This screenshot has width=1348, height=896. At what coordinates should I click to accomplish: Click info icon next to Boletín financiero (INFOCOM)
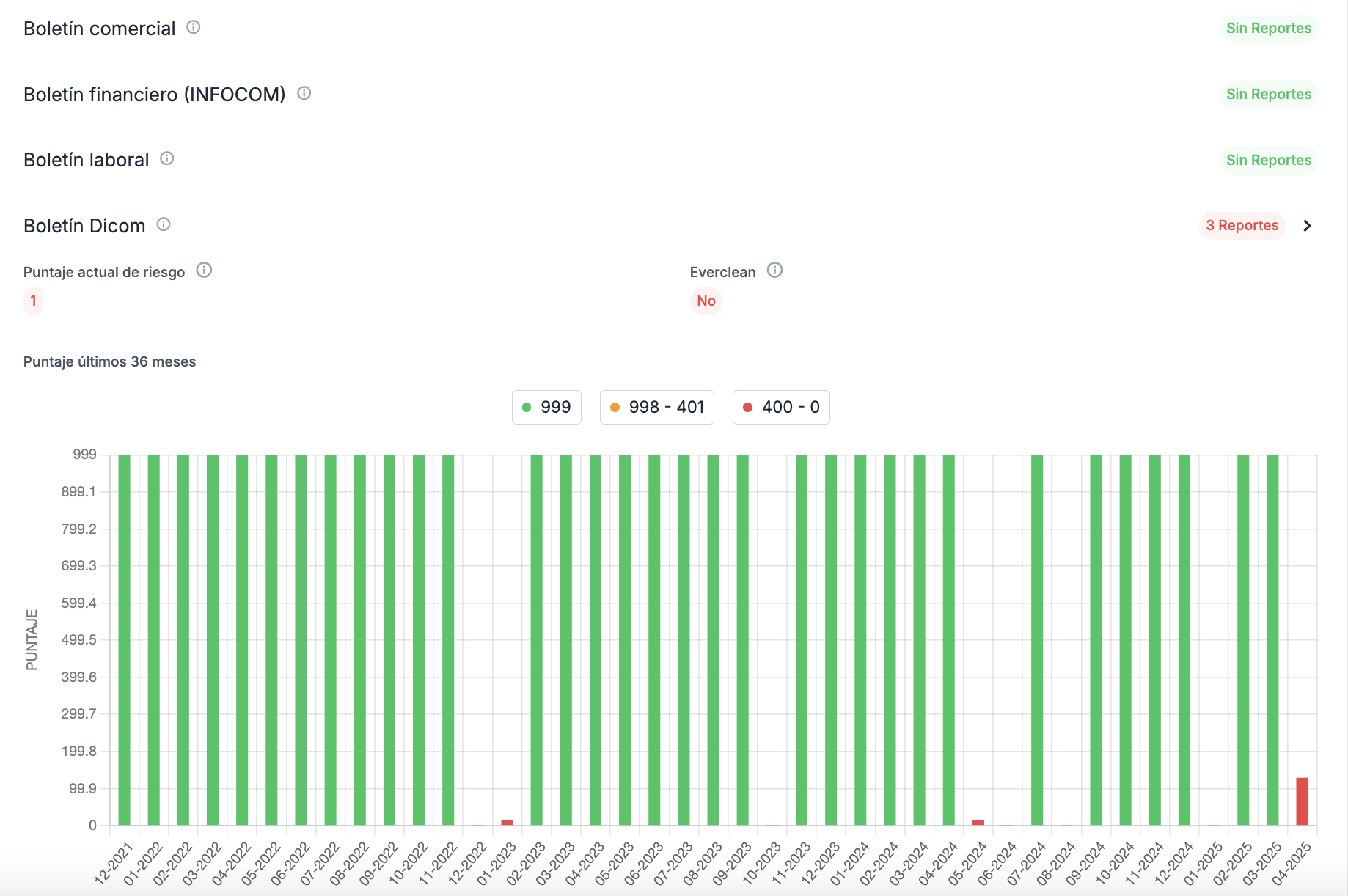(x=304, y=93)
